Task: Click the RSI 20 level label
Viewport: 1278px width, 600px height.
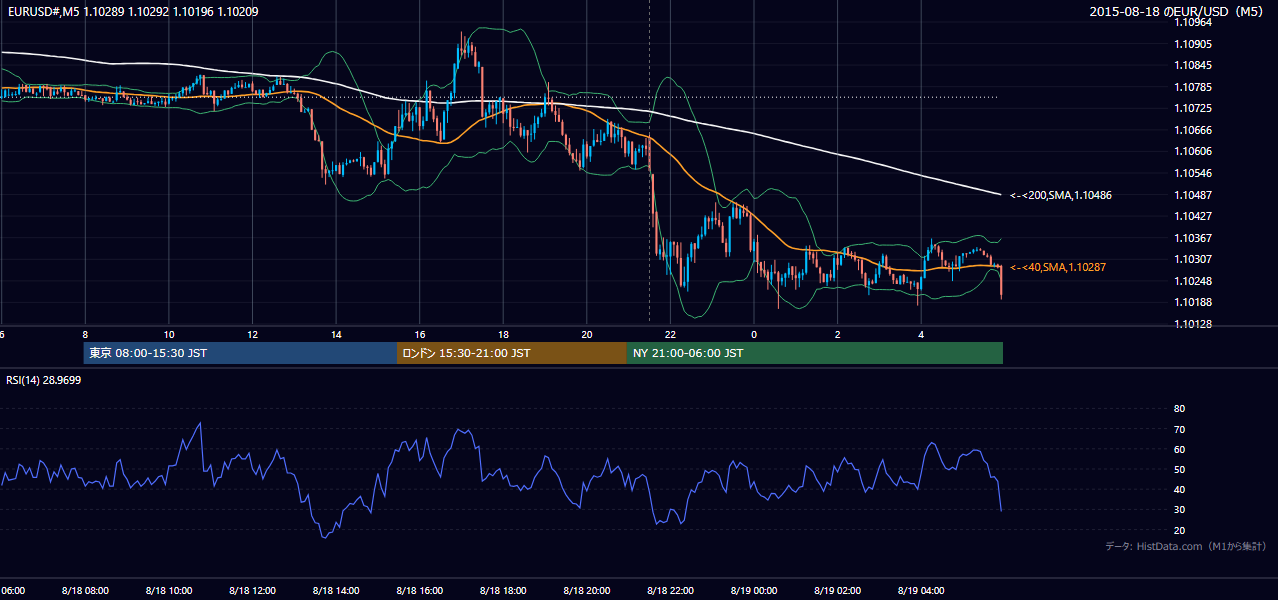Action: point(1179,530)
